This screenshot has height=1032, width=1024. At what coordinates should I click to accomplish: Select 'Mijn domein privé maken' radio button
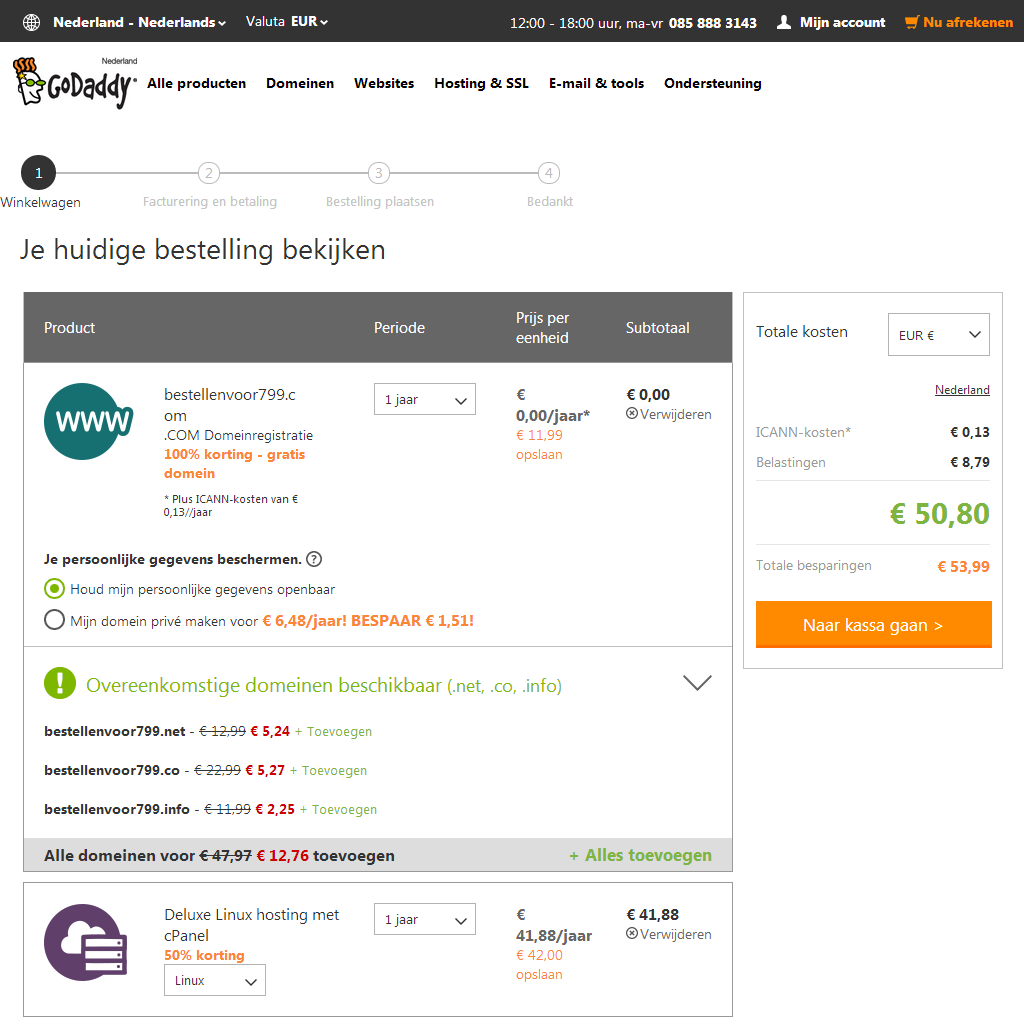55,620
